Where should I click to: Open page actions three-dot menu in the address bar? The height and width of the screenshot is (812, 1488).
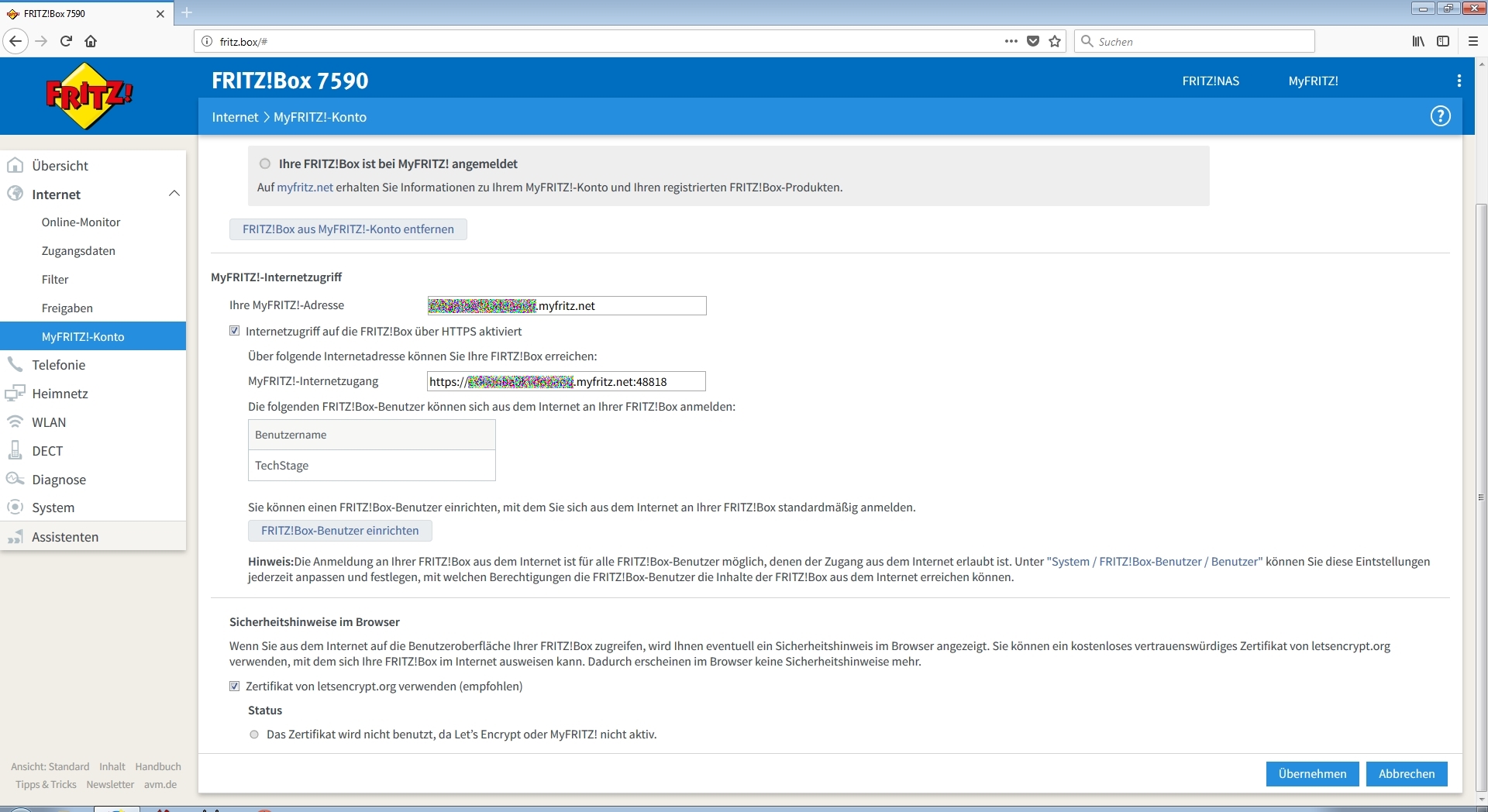[x=1011, y=41]
